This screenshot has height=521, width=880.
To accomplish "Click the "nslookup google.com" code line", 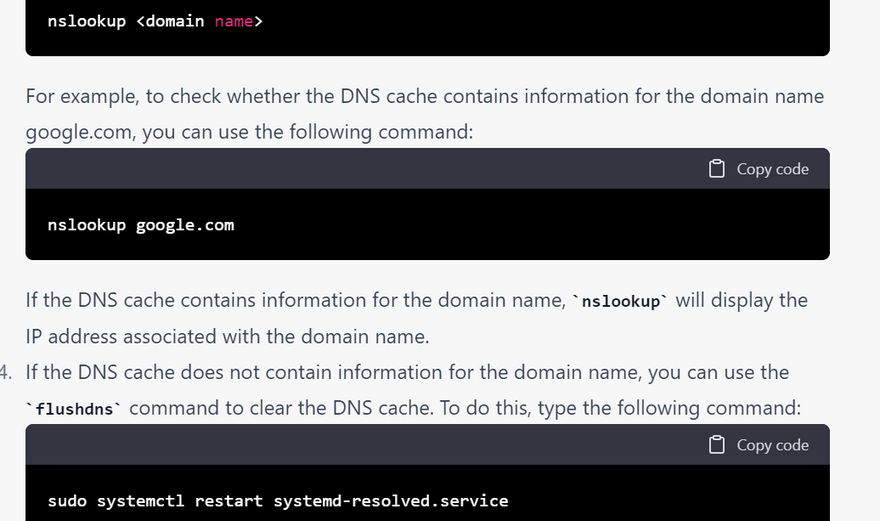I will point(141,225).
